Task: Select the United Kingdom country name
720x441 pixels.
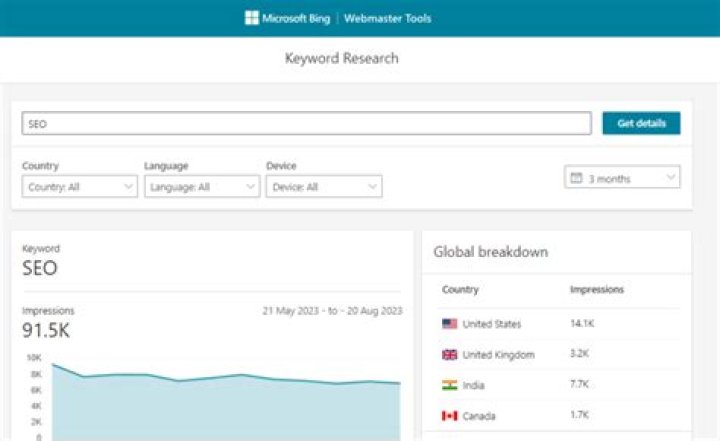Action: (x=499, y=355)
